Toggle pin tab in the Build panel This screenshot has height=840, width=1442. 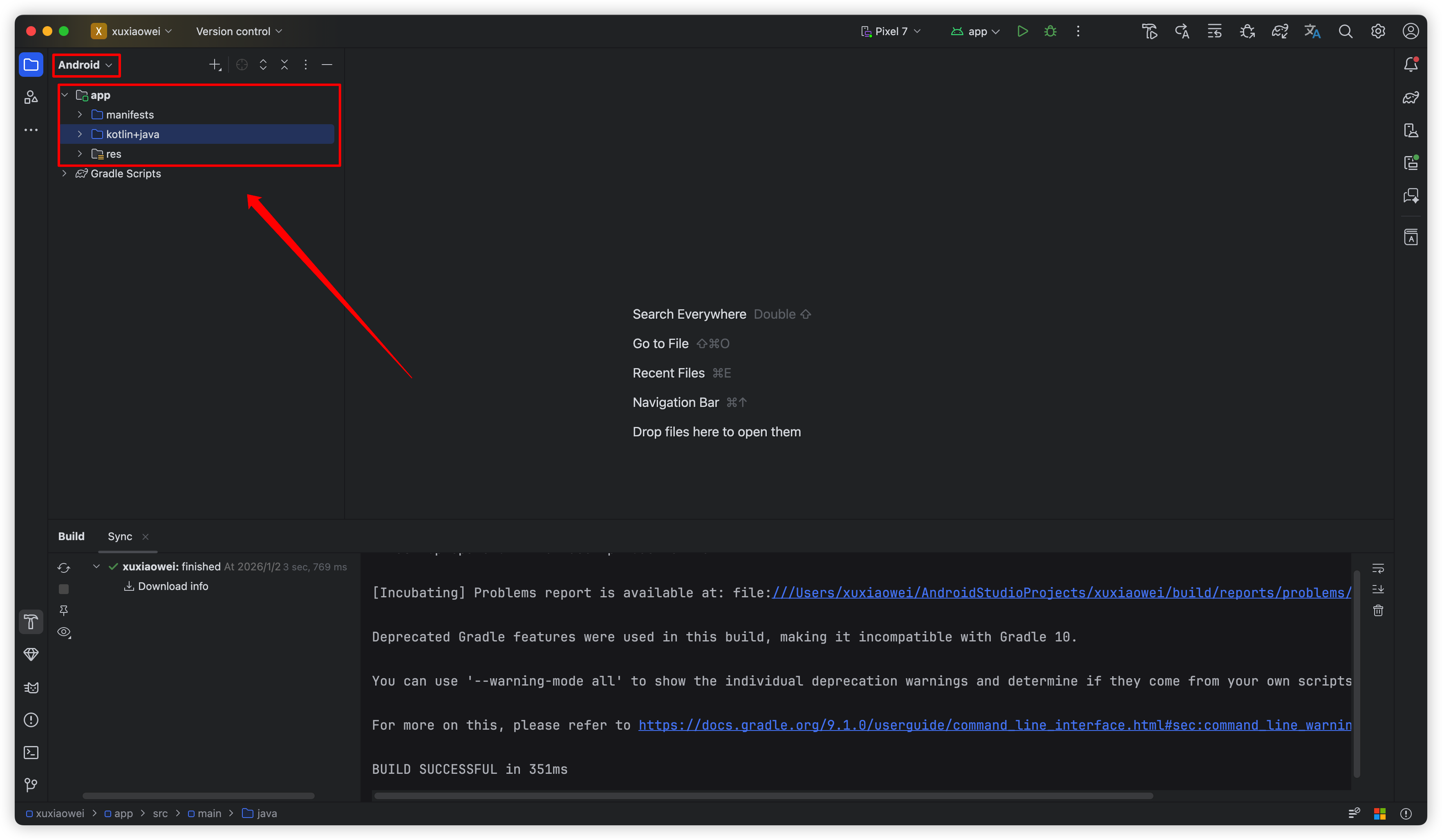pos(63,611)
